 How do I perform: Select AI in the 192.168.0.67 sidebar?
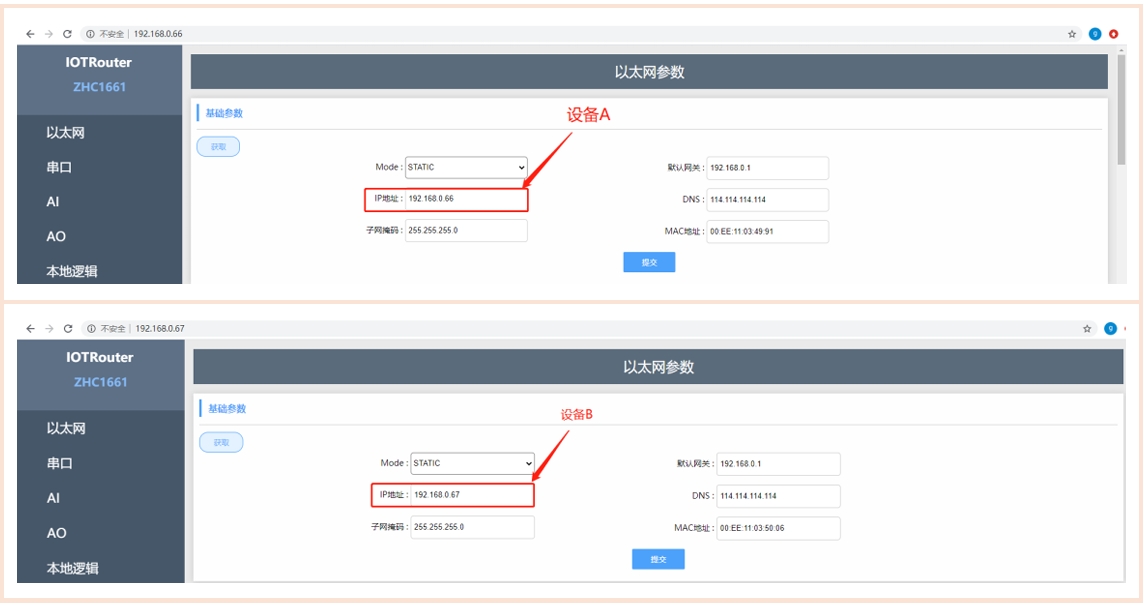click(x=53, y=498)
